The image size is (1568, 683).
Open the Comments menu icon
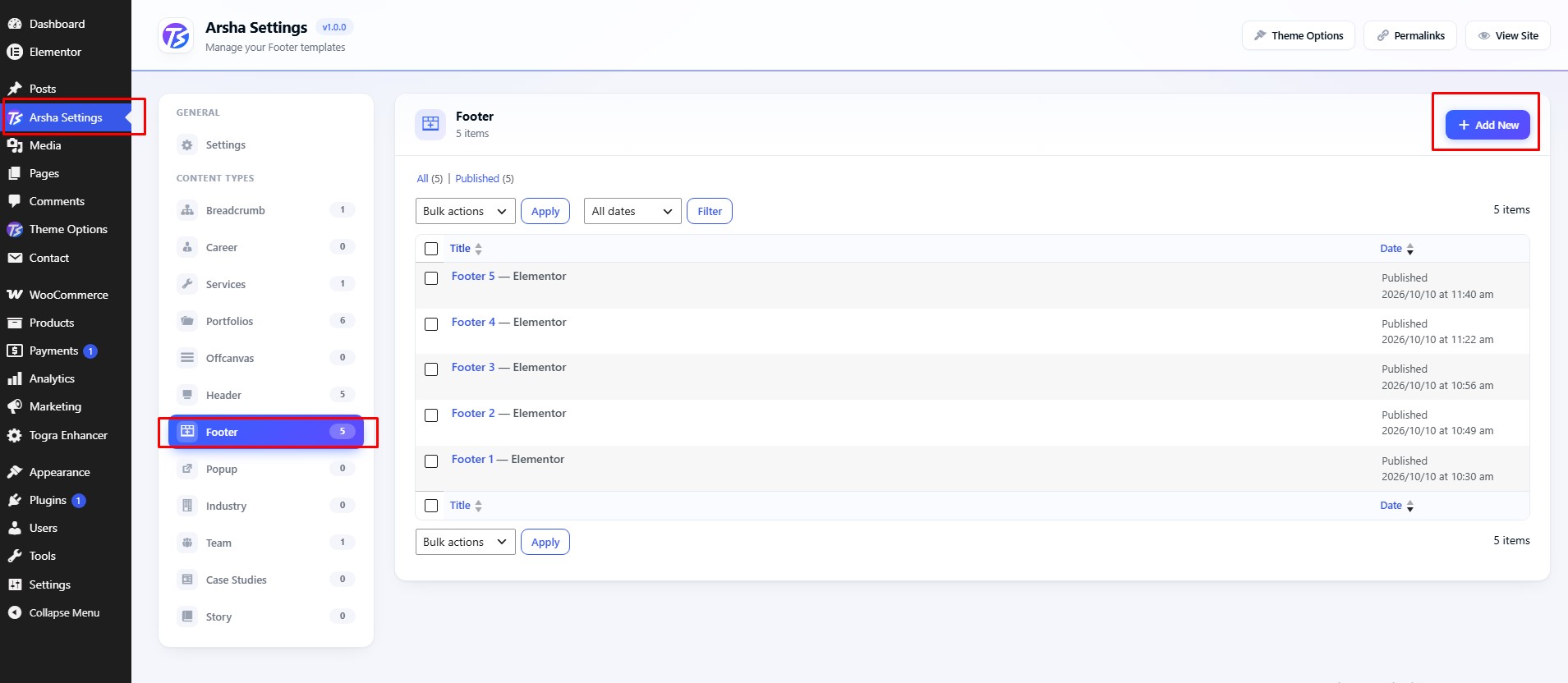pos(15,201)
